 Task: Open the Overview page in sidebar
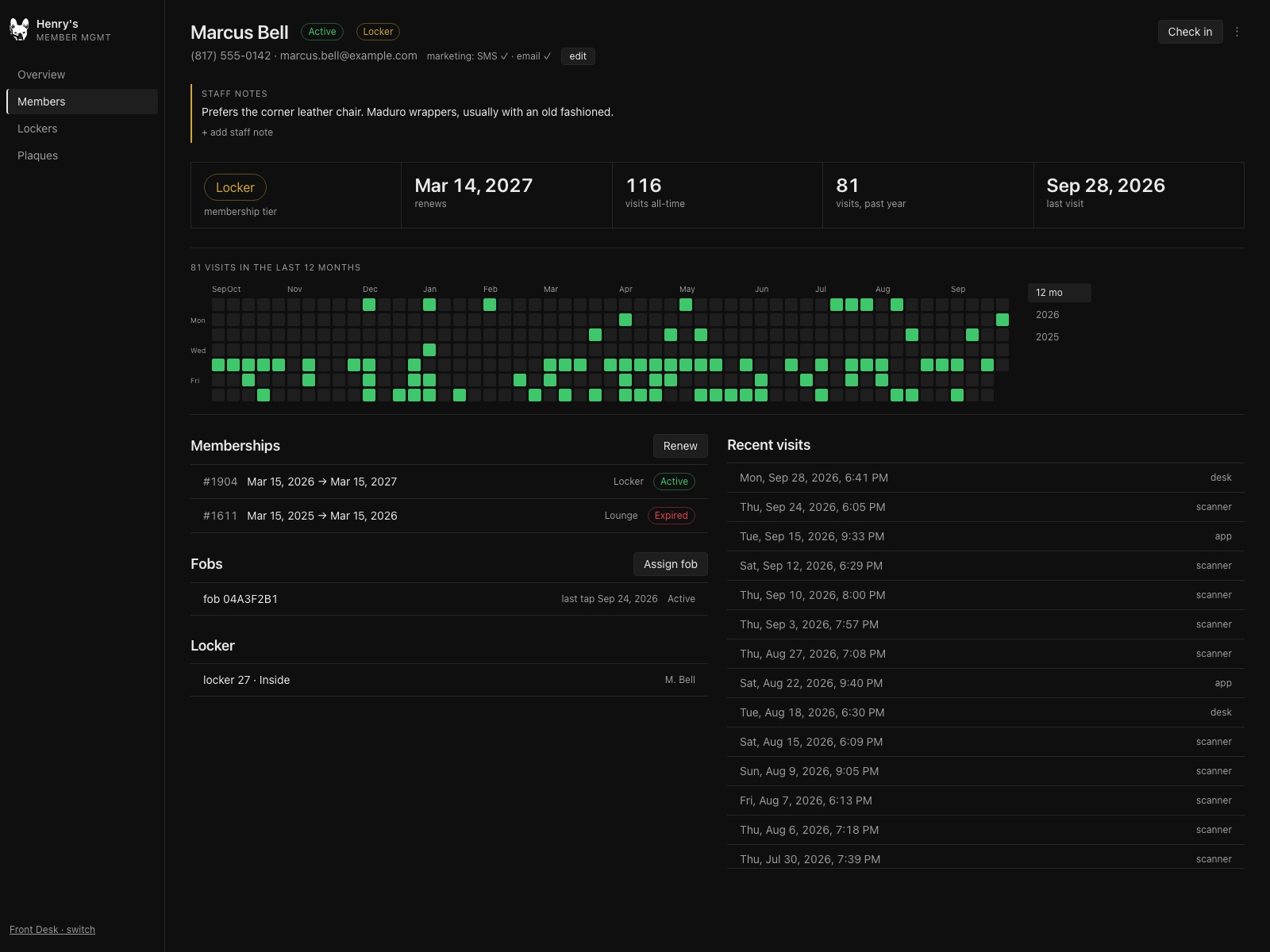tap(82, 75)
